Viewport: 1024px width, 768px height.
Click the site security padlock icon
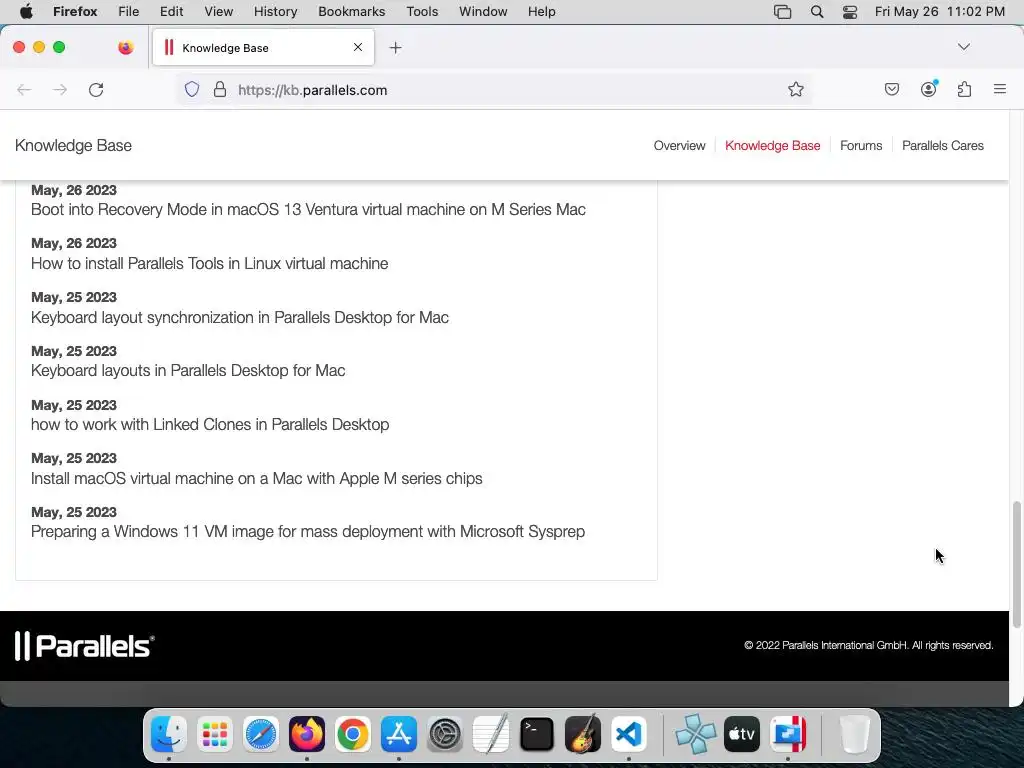(x=220, y=89)
